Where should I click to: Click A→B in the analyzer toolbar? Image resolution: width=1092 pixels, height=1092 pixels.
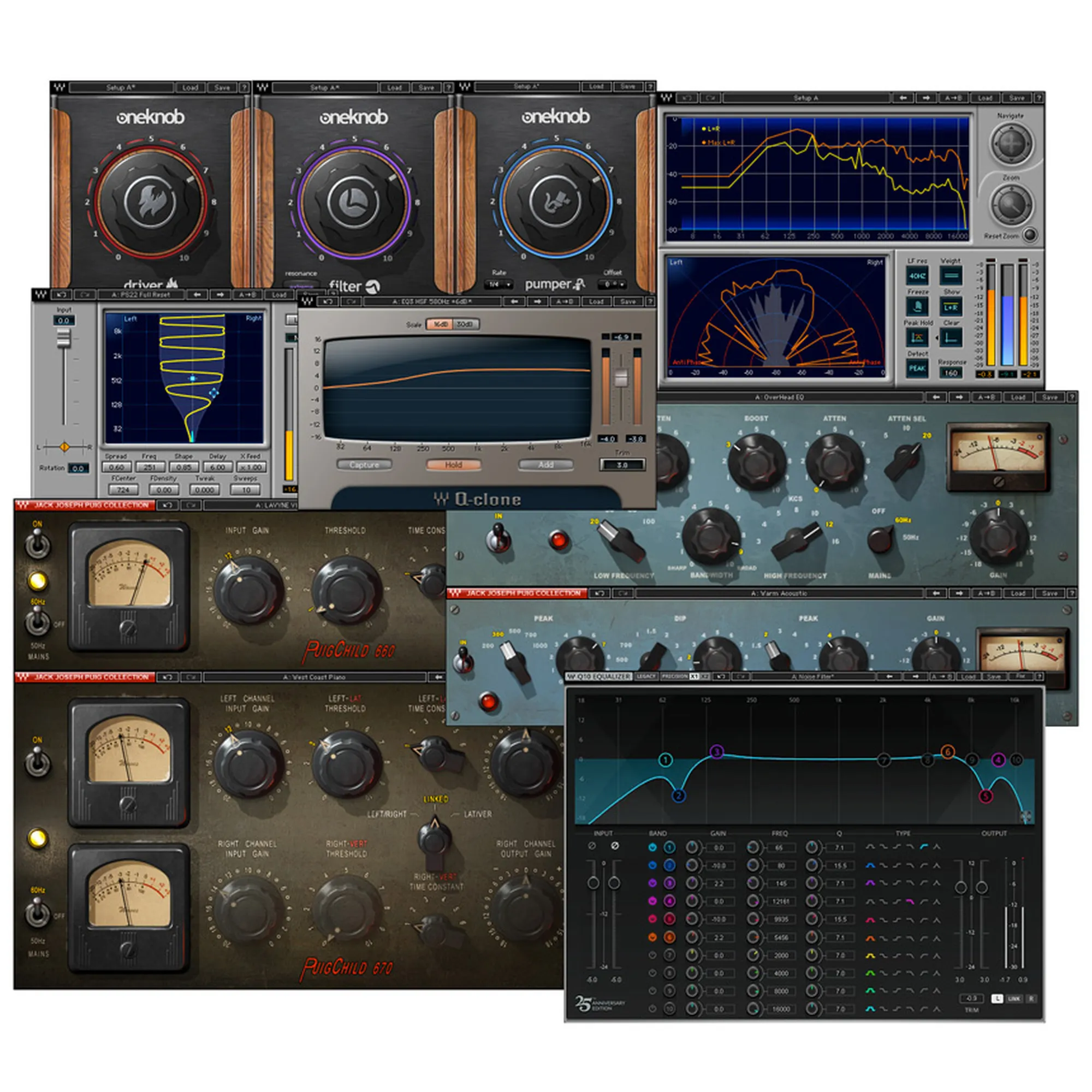pyautogui.click(x=953, y=98)
